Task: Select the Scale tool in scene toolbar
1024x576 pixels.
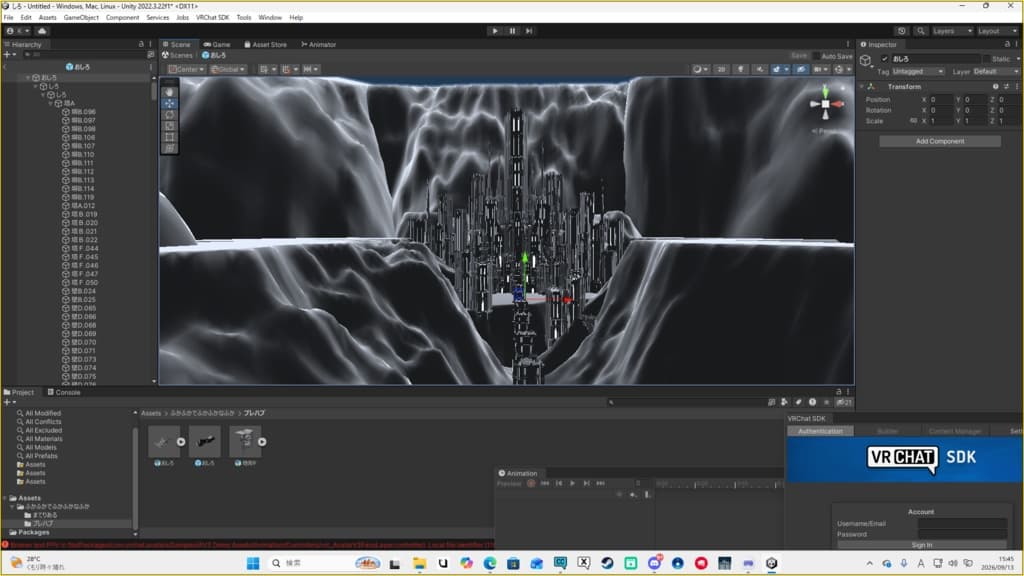Action: pos(170,125)
